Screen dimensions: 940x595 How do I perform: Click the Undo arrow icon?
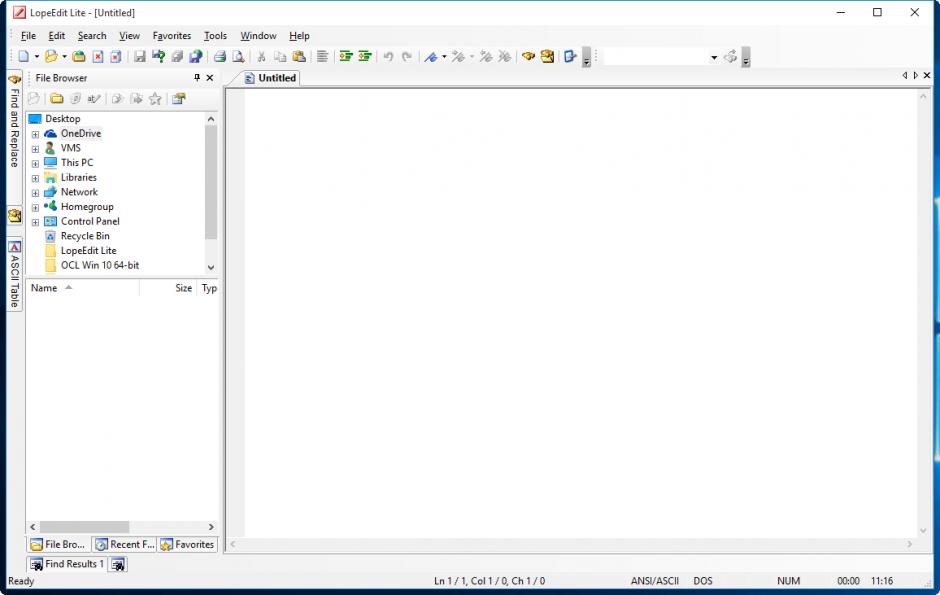[388, 56]
